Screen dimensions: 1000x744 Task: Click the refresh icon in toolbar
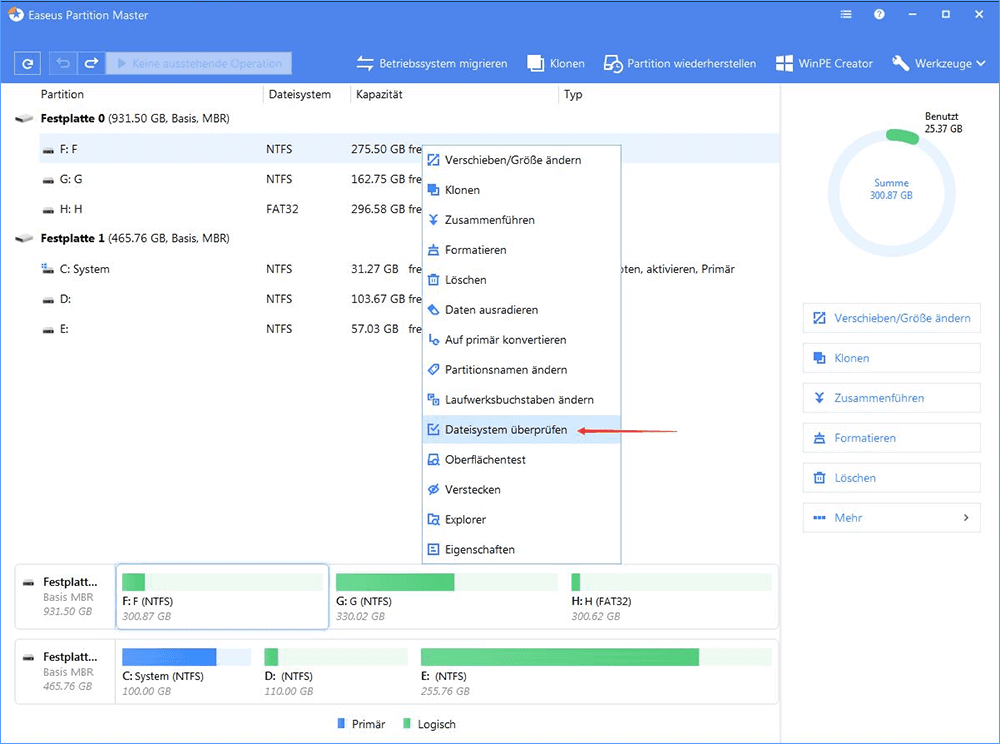tap(27, 64)
